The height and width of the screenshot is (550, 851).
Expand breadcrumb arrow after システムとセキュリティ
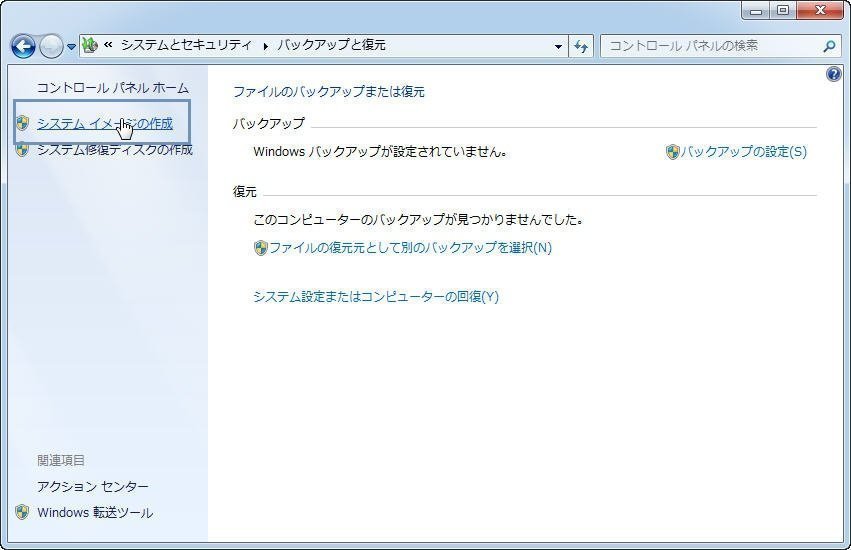point(265,47)
